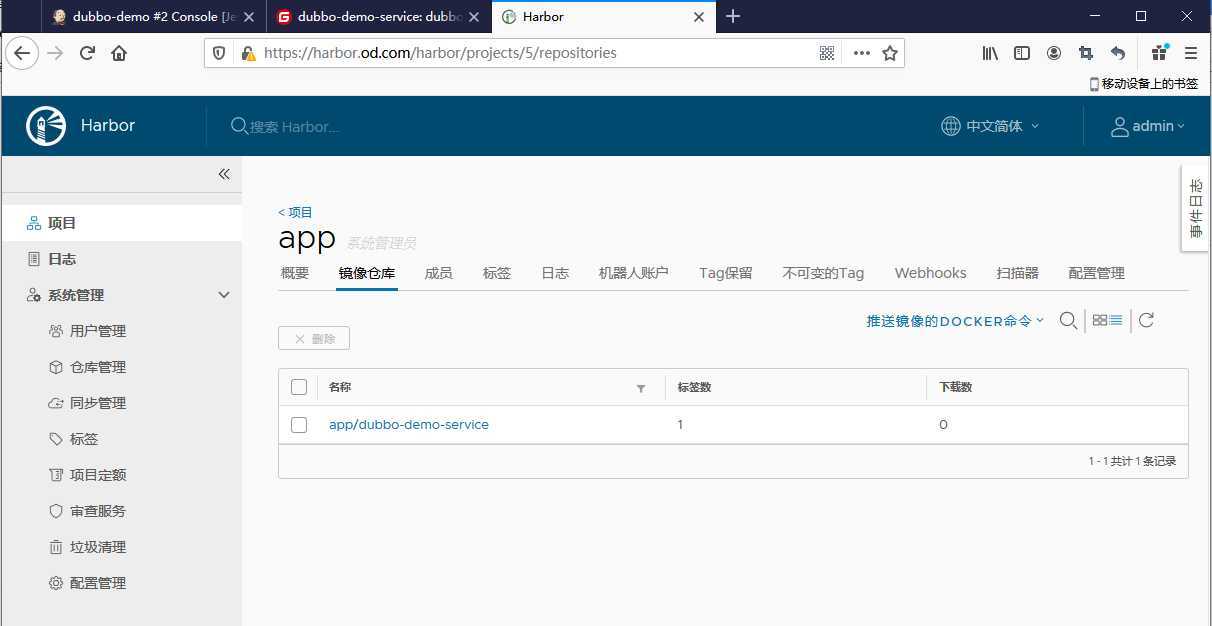Toggle Firefox sidebar view icon
The image size is (1212, 626).
1022,53
